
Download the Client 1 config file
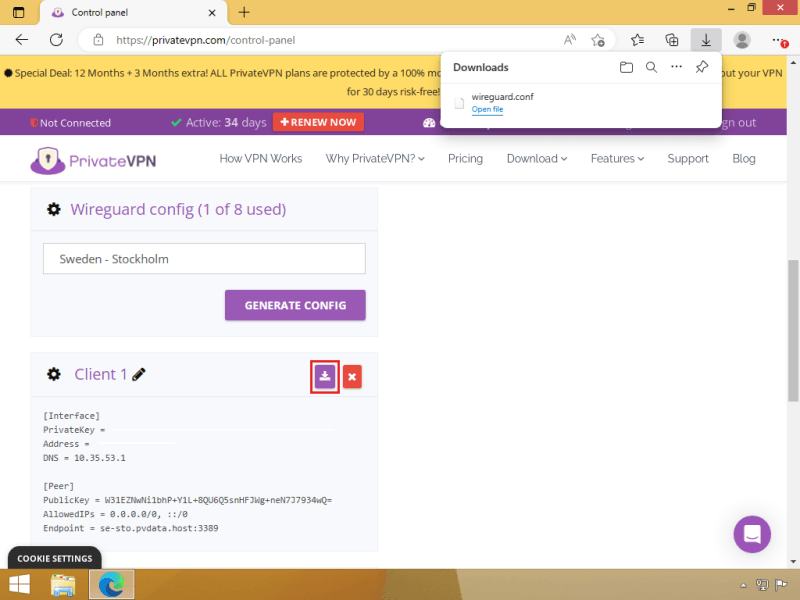324,376
